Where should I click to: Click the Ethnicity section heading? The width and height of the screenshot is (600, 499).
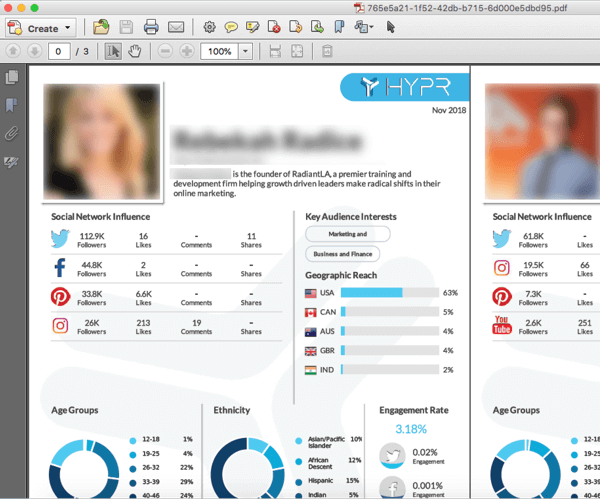pyautogui.click(x=232, y=410)
